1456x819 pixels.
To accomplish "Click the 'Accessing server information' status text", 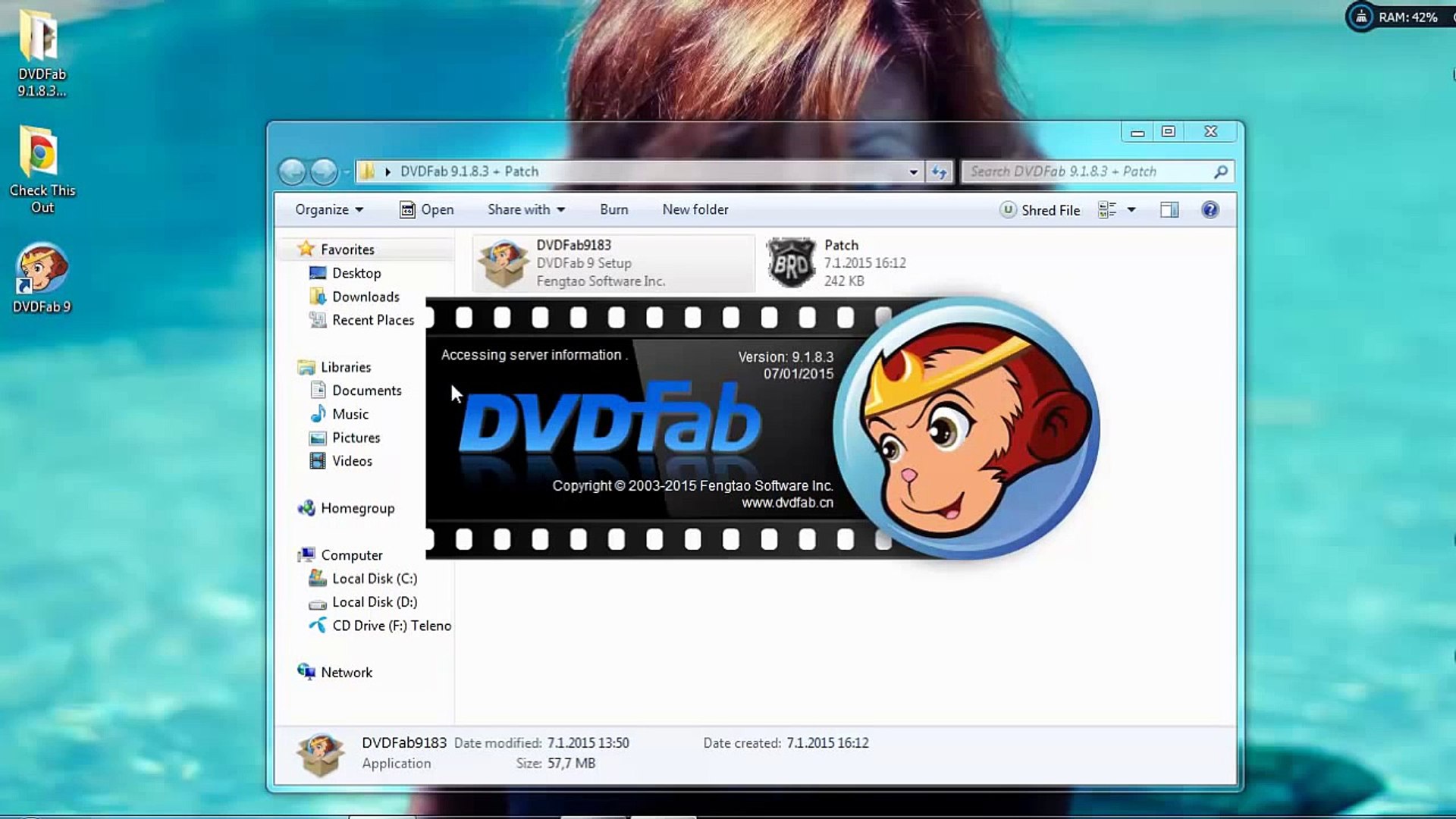I will coord(534,355).
